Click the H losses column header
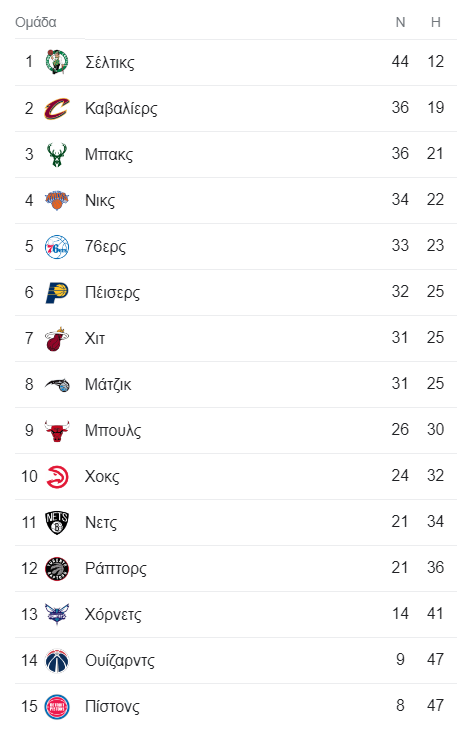 point(435,22)
